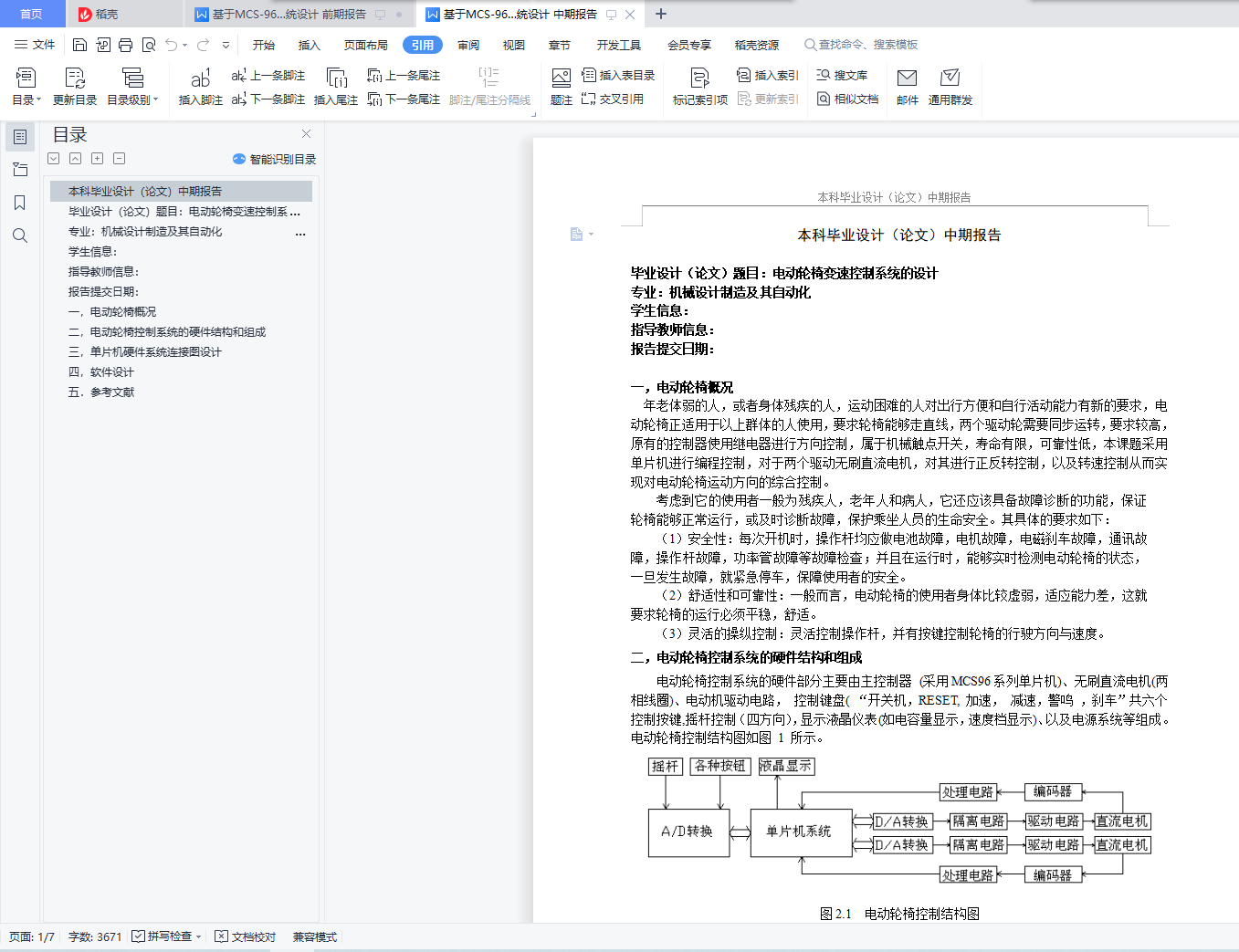Click the 邮件 mail icon
The width and height of the screenshot is (1239, 952).
(907, 78)
